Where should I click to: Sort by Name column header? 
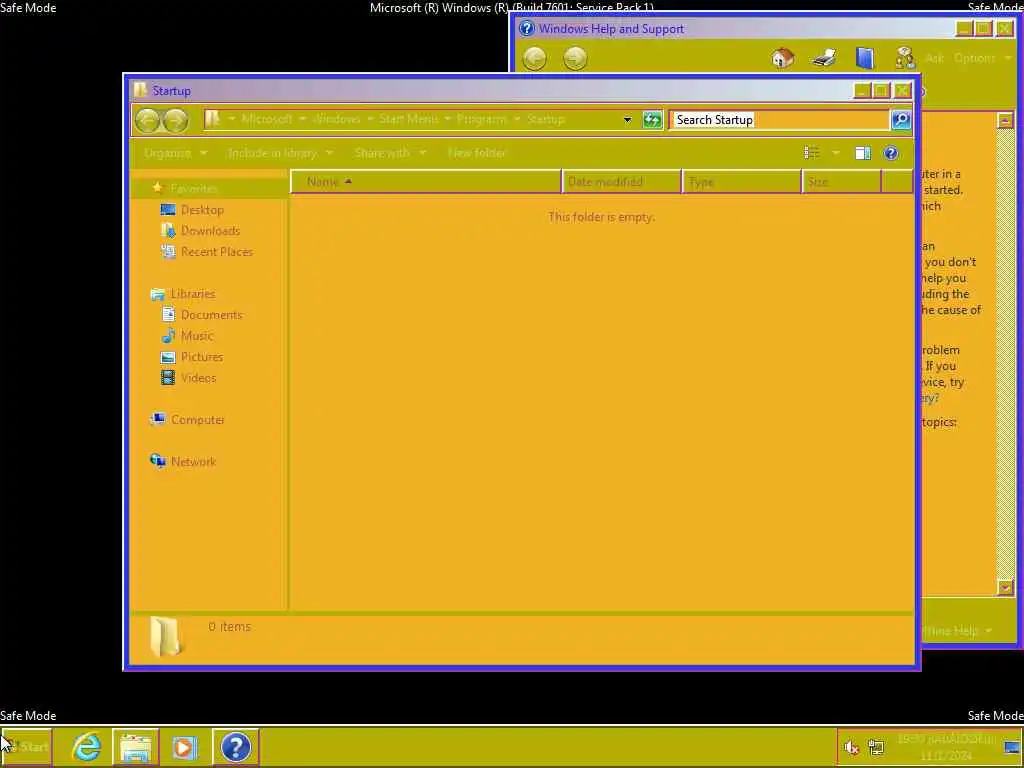tap(426, 182)
